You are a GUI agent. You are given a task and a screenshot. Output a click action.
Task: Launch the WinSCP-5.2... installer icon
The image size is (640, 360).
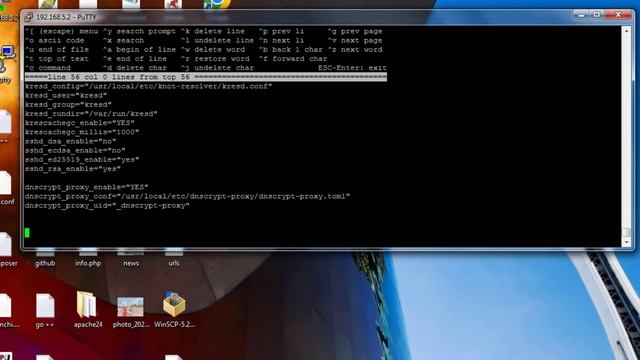pos(174,310)
